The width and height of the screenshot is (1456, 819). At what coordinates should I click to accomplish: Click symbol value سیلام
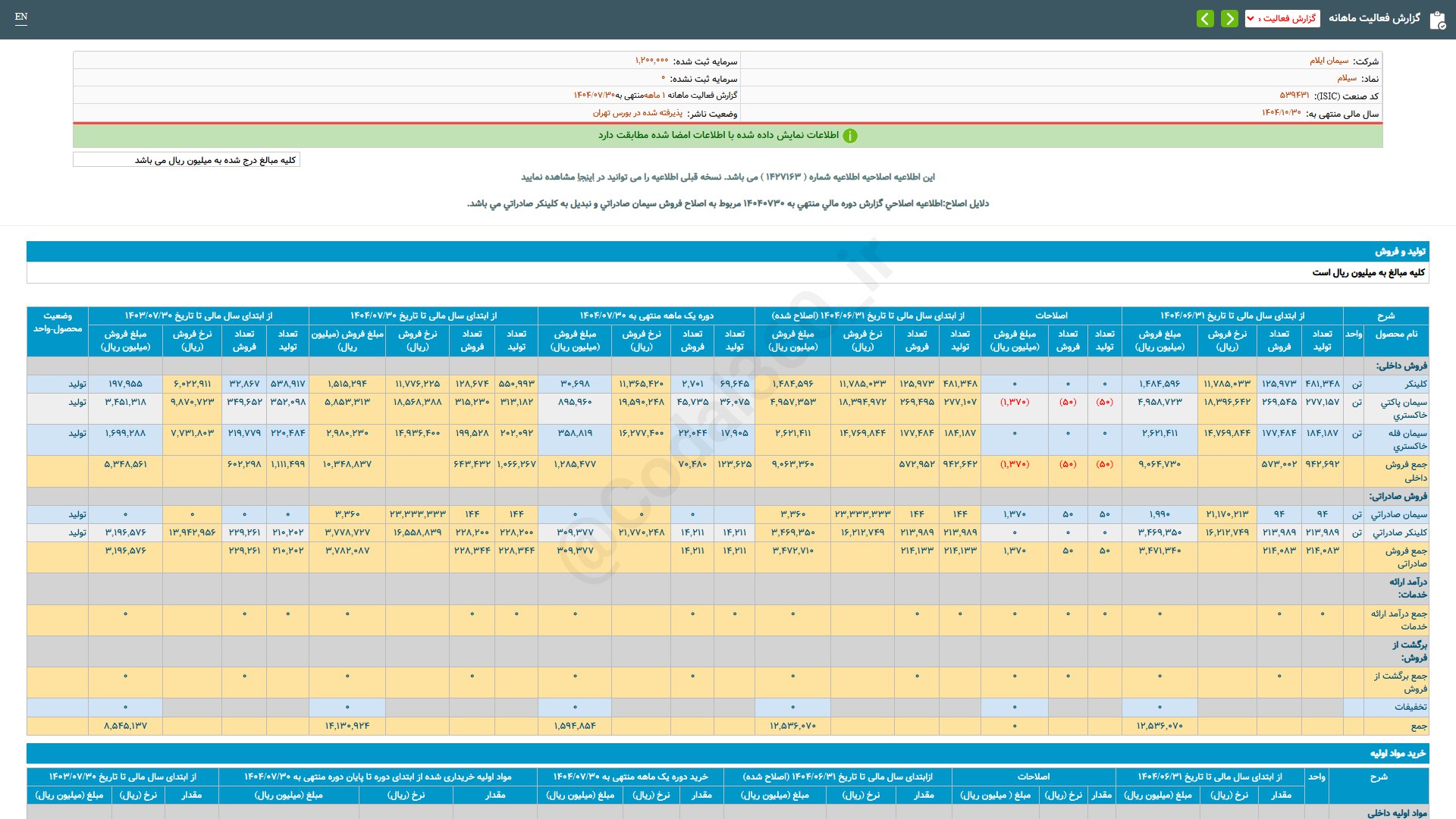1347,78
